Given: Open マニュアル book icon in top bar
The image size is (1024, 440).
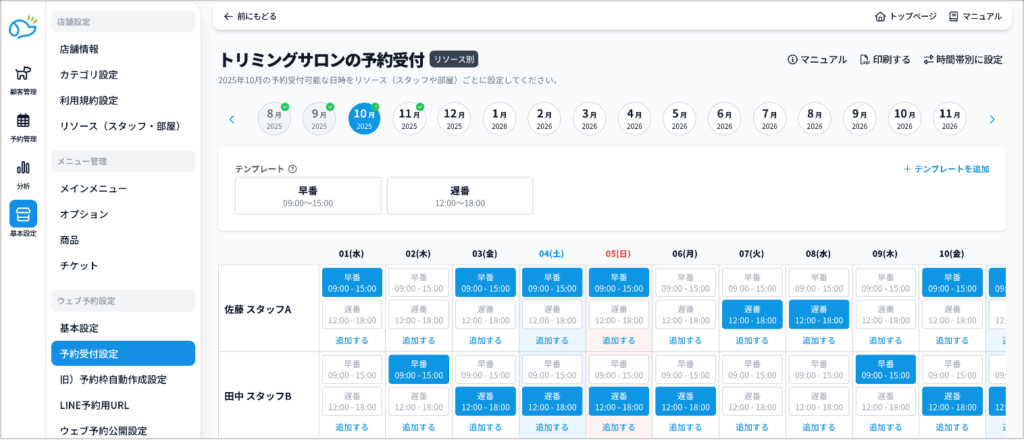Looking at the screenshot, I should 954,17.
